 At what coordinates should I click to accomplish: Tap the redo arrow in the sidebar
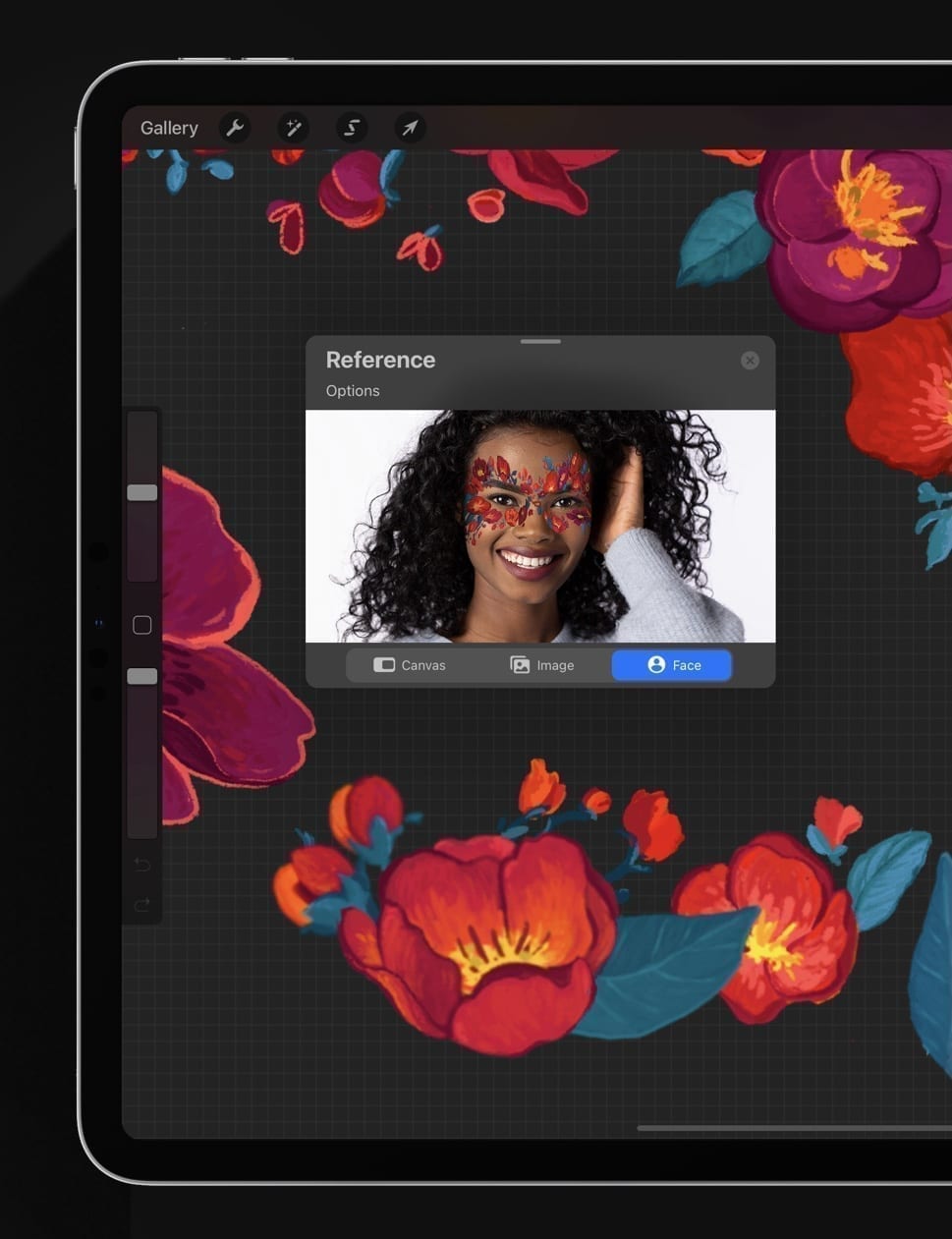point(141,903)
